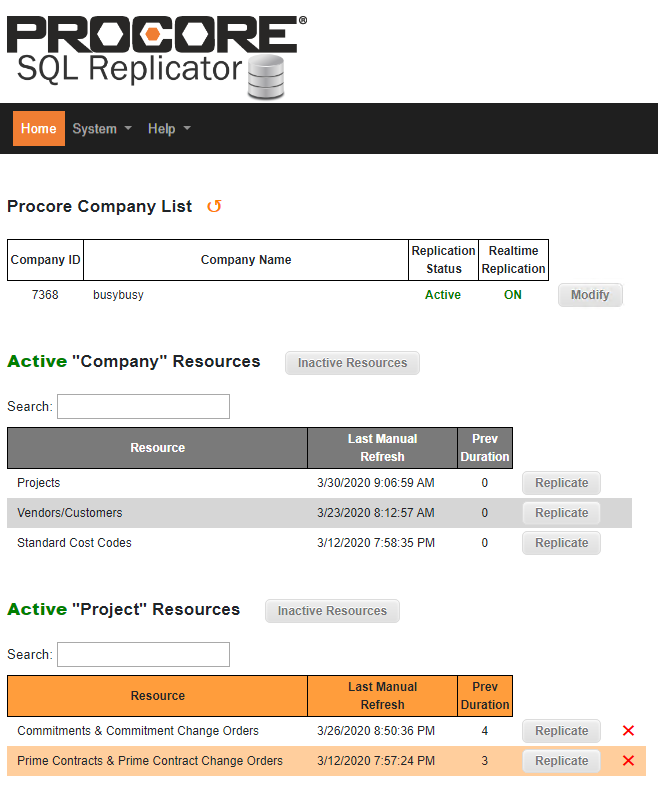Replicate the Projects resource
The image size is (658, 798).
pyautogui.click(x=561, y=483)
